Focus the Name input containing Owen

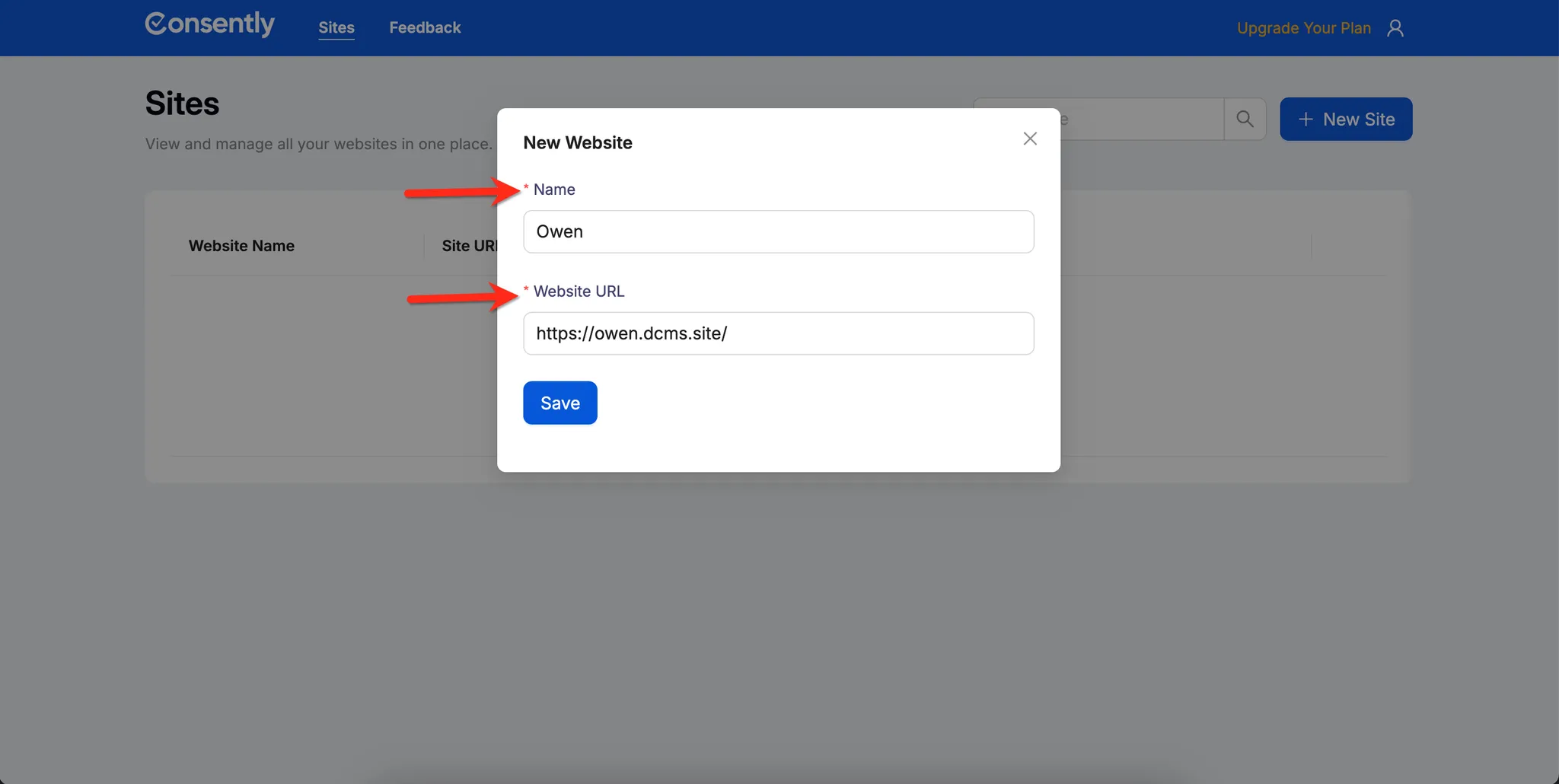pos(778,231)
